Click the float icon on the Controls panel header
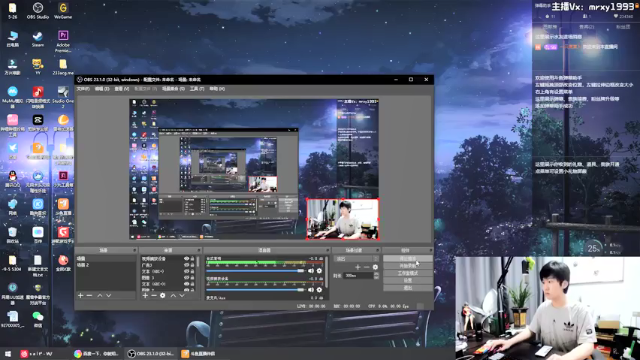The image size is (640, 360). (430, 250)
